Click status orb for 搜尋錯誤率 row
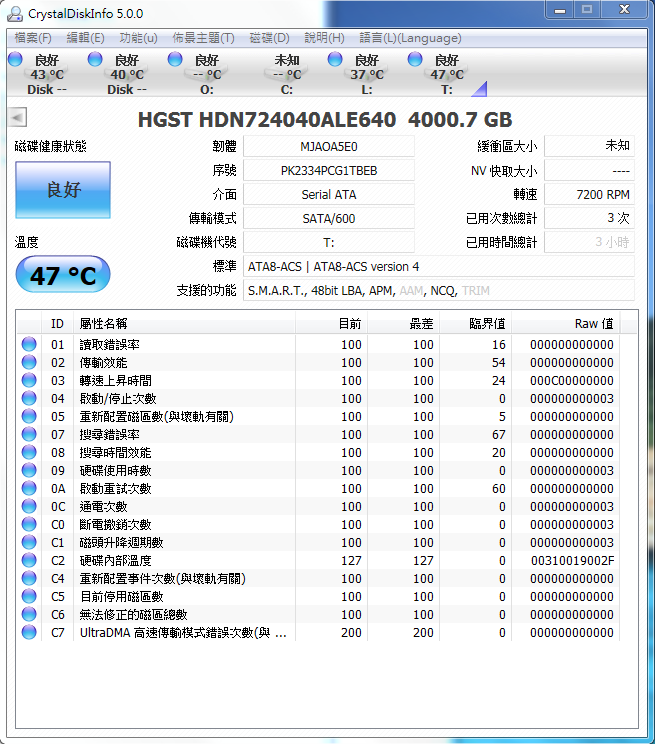This screenshot has width=655, height=744. [29, 434]
